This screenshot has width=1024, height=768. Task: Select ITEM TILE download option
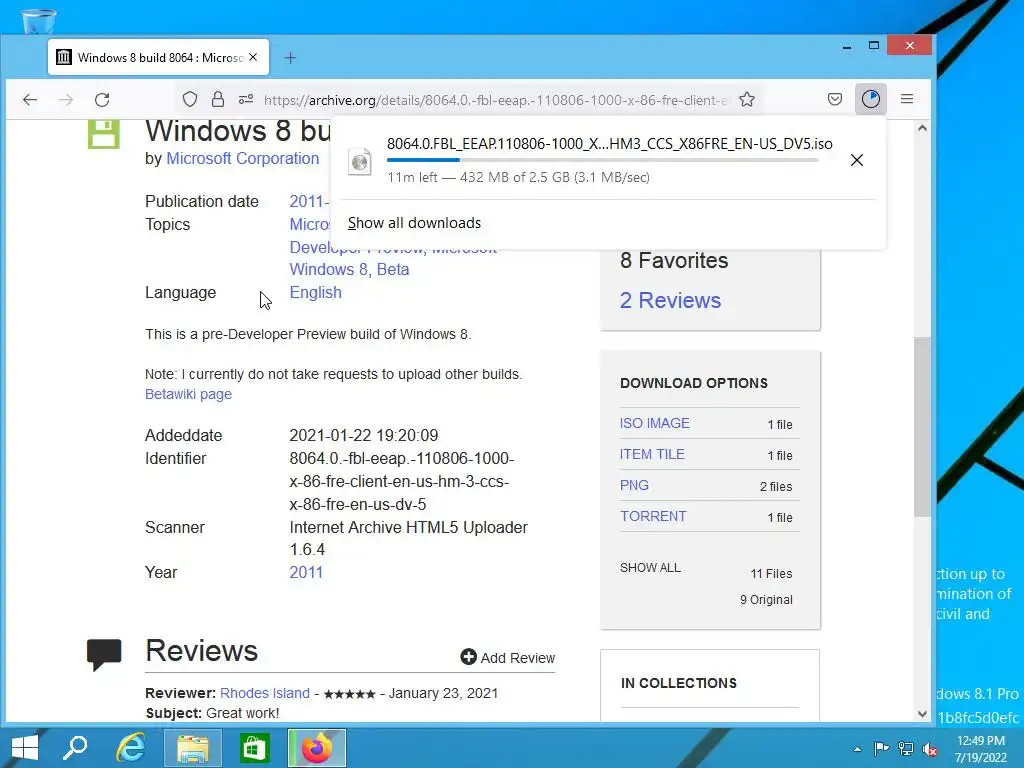[652, 455]
